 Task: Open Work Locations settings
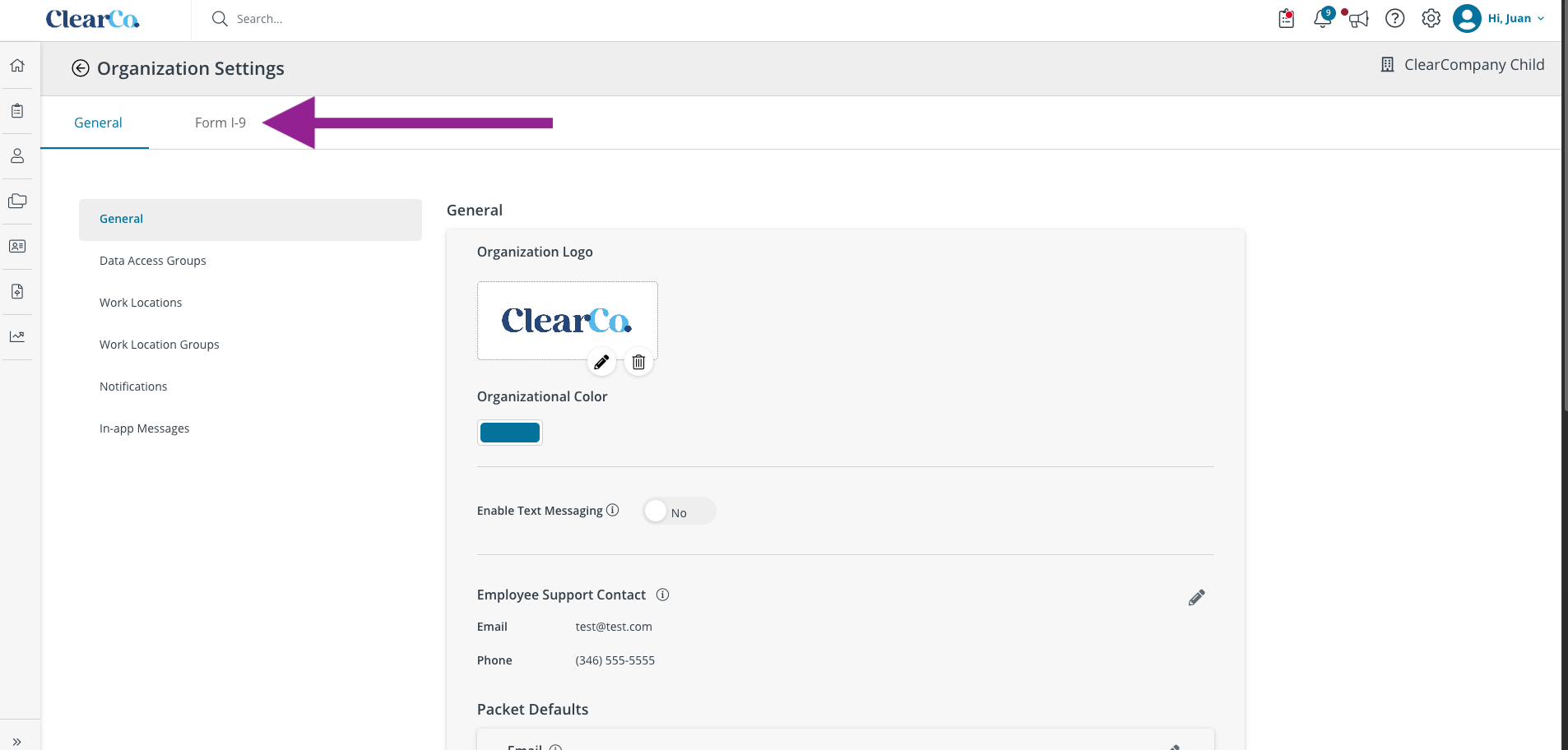click(141, 303)
